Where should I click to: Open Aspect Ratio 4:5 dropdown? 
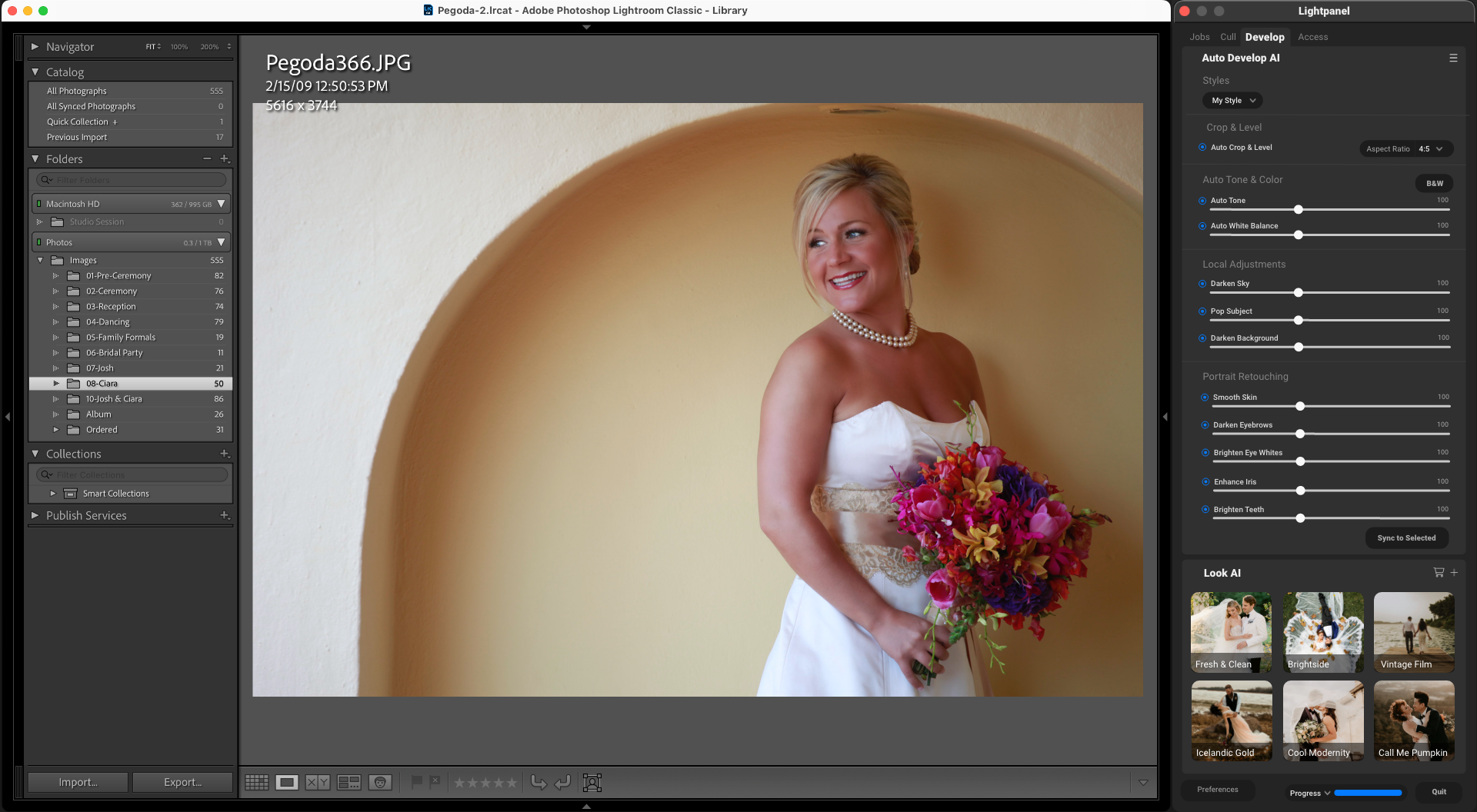click(1406, 148)
